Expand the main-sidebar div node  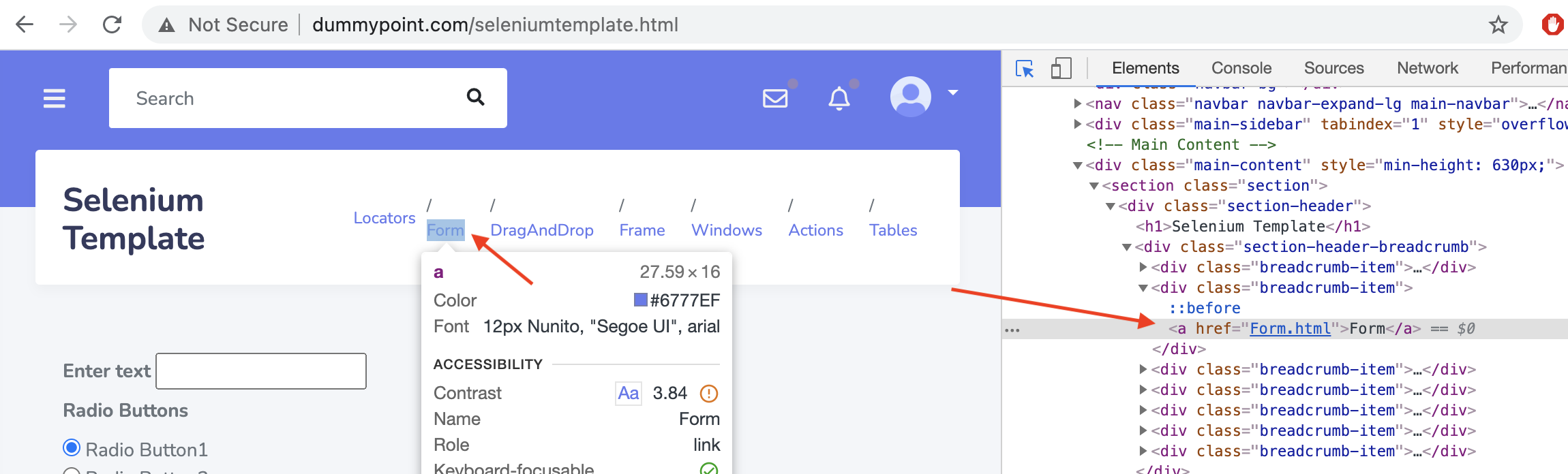[1078, 124]
